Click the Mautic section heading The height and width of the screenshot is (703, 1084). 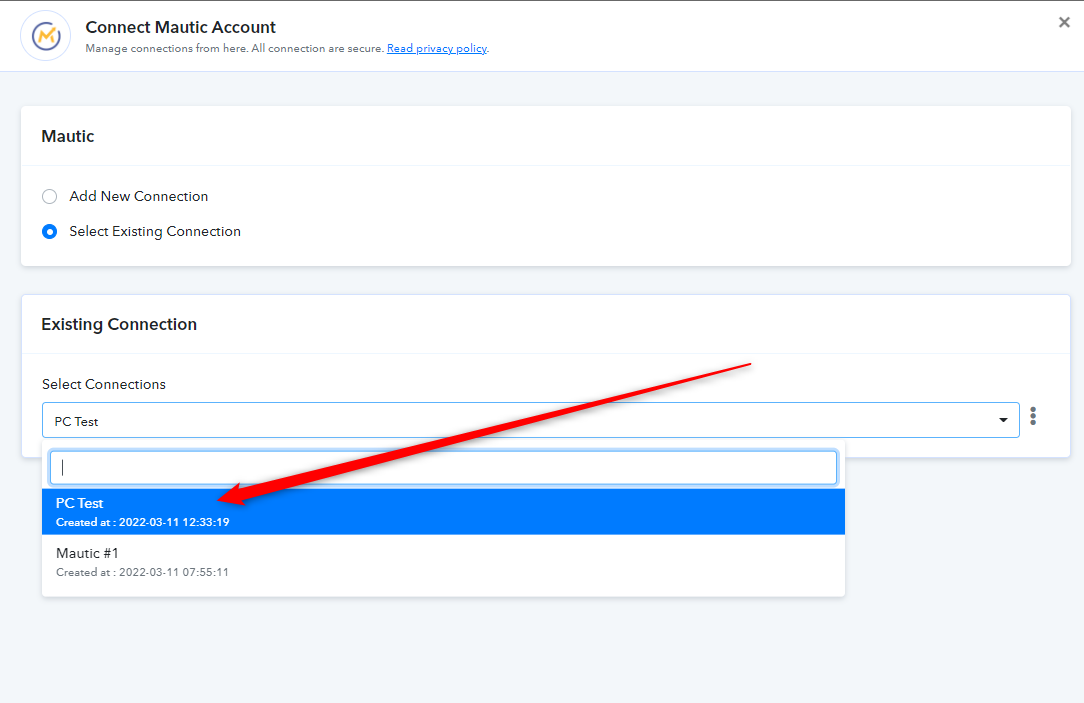pos(68,136)
